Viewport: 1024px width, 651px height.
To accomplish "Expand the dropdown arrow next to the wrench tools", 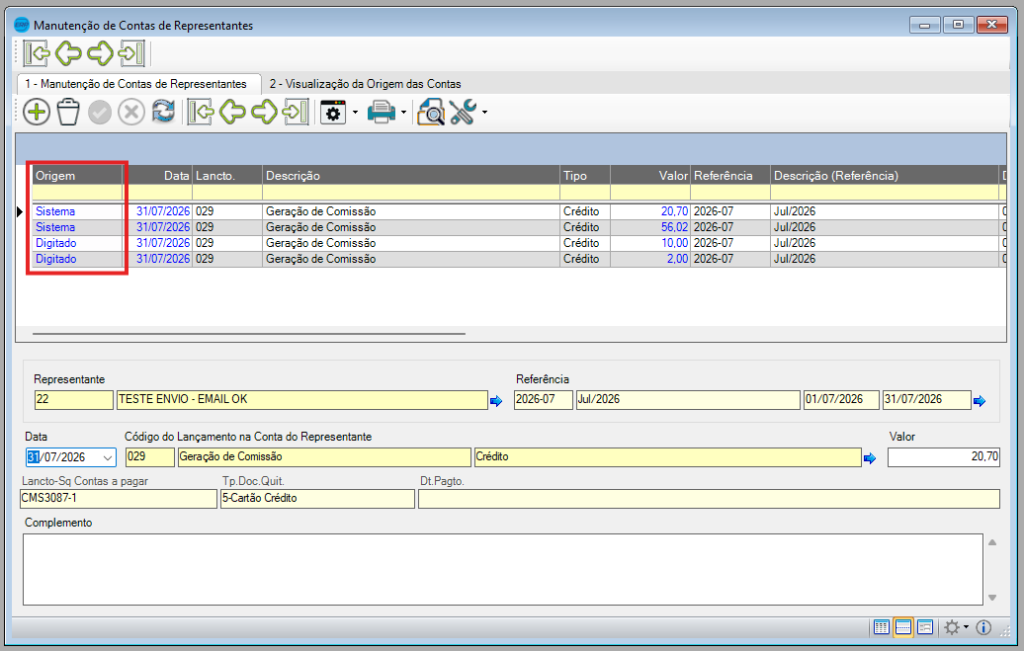I will tap(485, 112).
